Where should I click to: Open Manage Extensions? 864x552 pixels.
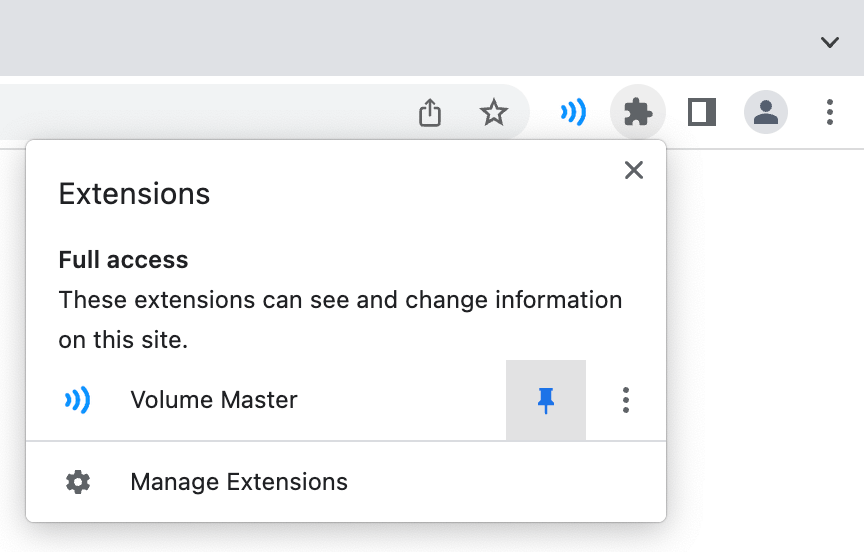click(346, 482)
